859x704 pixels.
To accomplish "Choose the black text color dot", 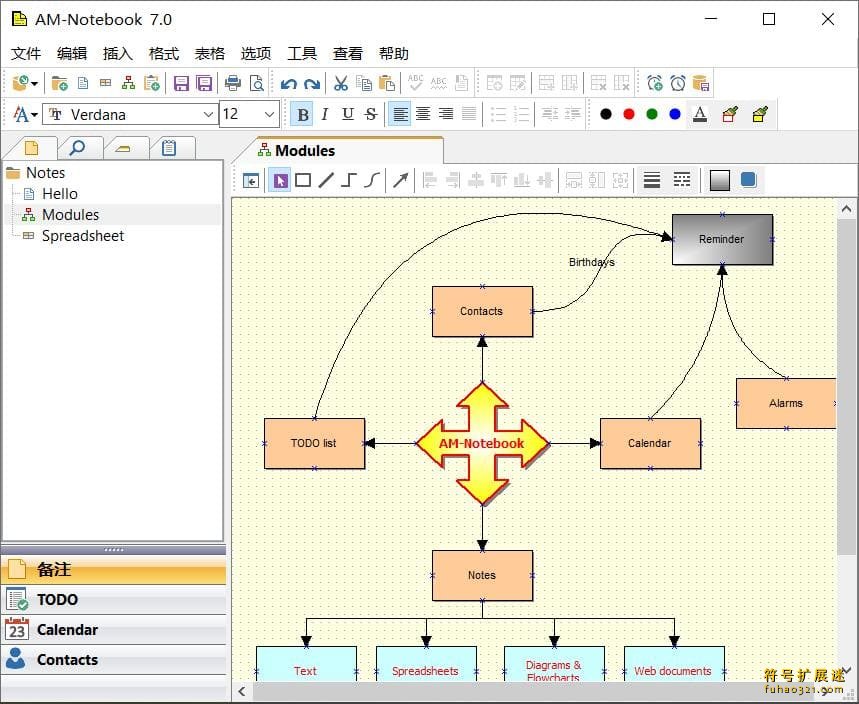I will (605, 114).
